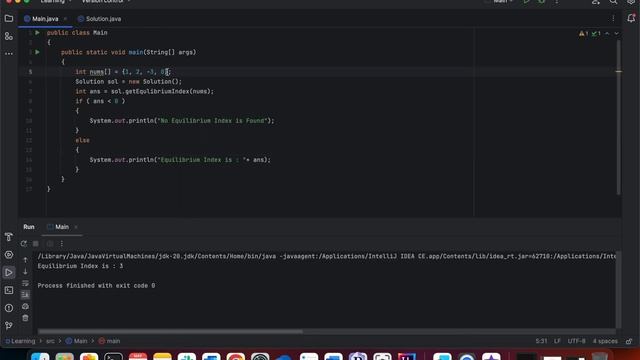This screenshot has width=640, height=360.
Task: Open Run toolbar more options menu
Action: [62, 244]
